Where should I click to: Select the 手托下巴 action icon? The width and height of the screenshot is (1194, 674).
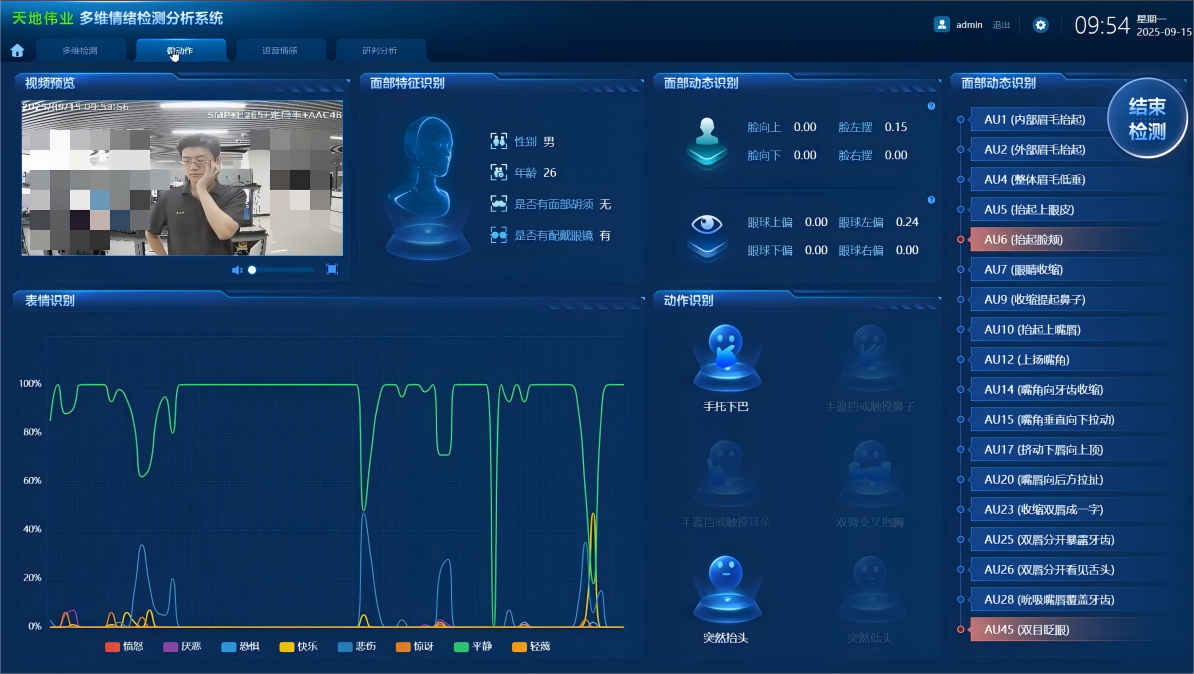726,358
